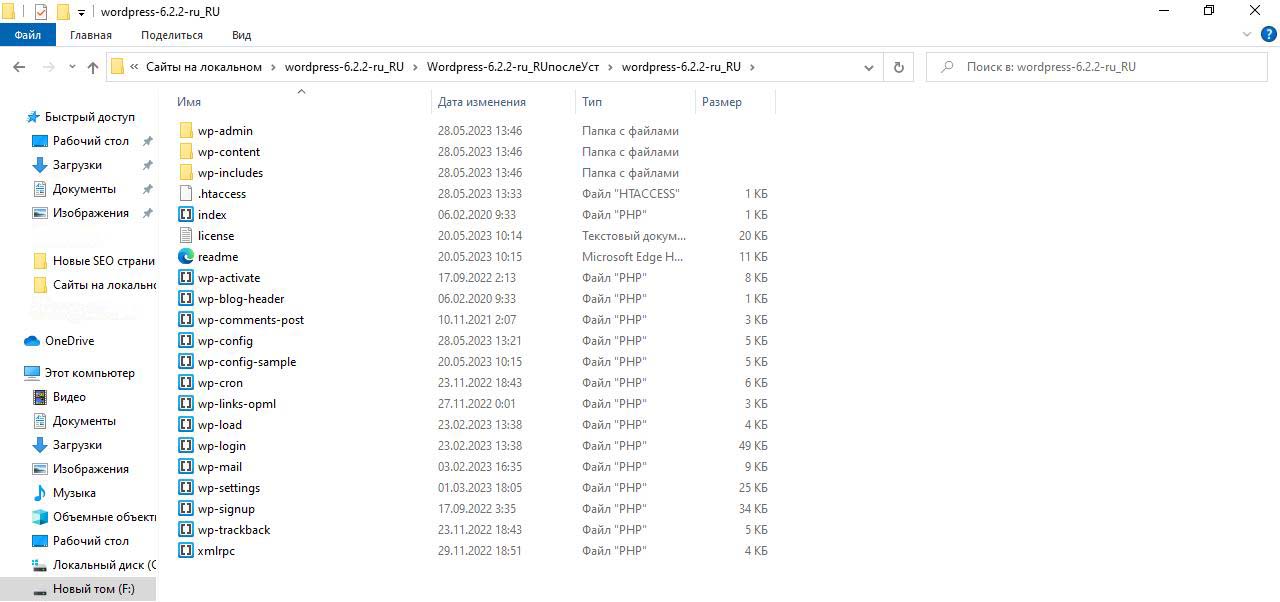
Task: Click the wp-admin folder icon
Action: pyautogui.click(x=186, y=131)
